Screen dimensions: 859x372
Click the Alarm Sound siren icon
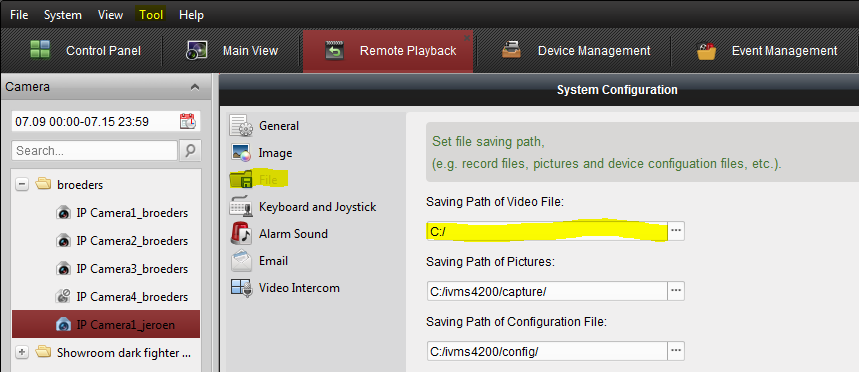tap(242, 234)
